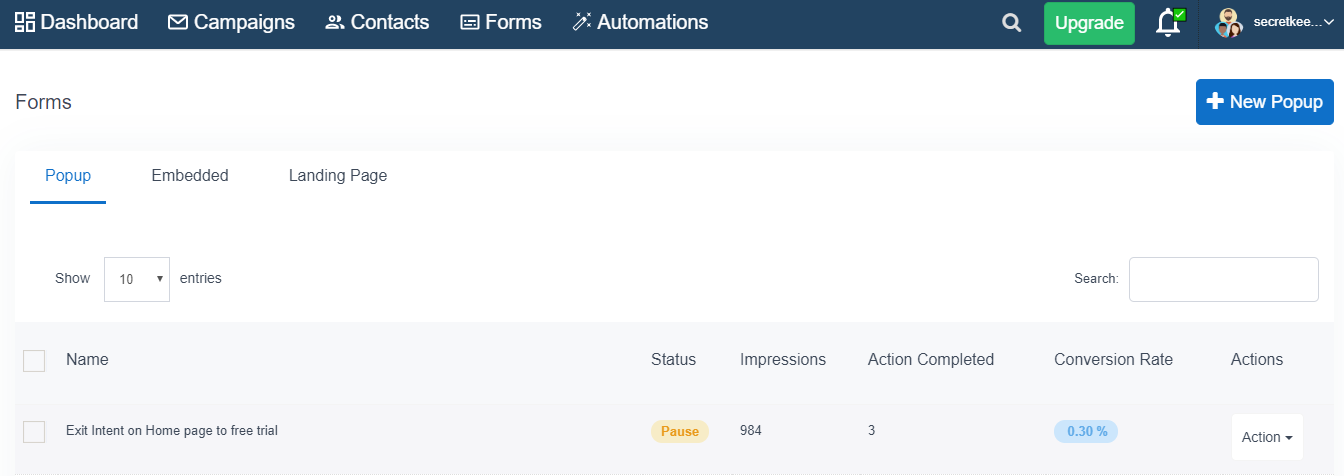Click the Contacts people icon
The width and height of the screenshot is (1344, 476).
pos(335,22)
